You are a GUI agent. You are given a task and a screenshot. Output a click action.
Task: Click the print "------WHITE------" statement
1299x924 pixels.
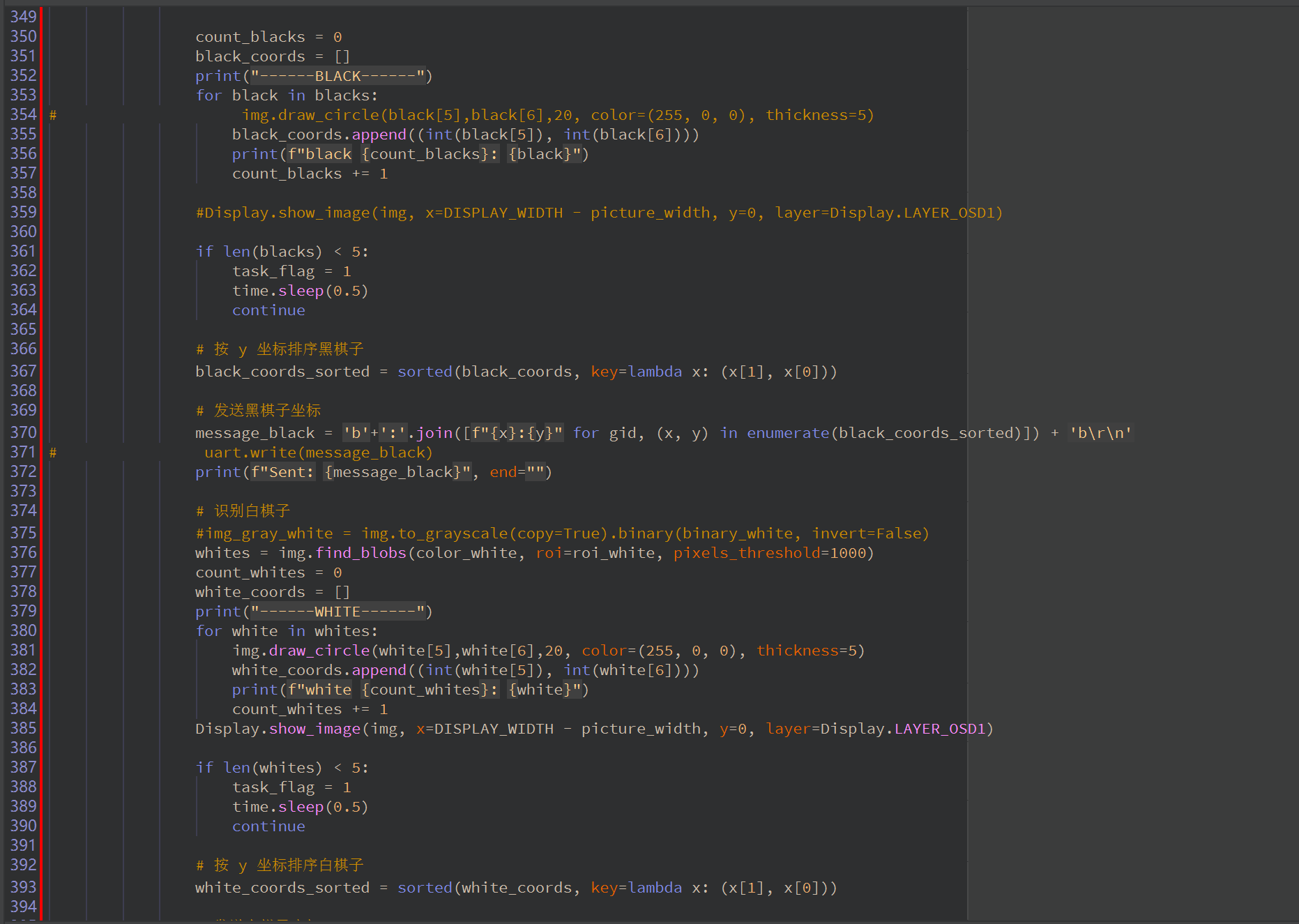tap(314, 612)
